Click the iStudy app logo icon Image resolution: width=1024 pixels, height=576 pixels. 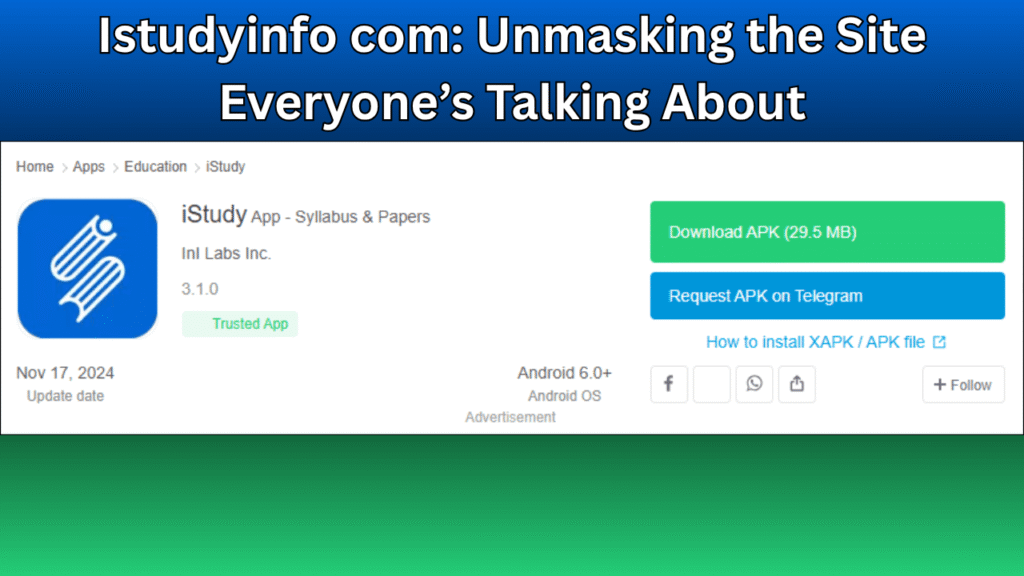point(88,268)
